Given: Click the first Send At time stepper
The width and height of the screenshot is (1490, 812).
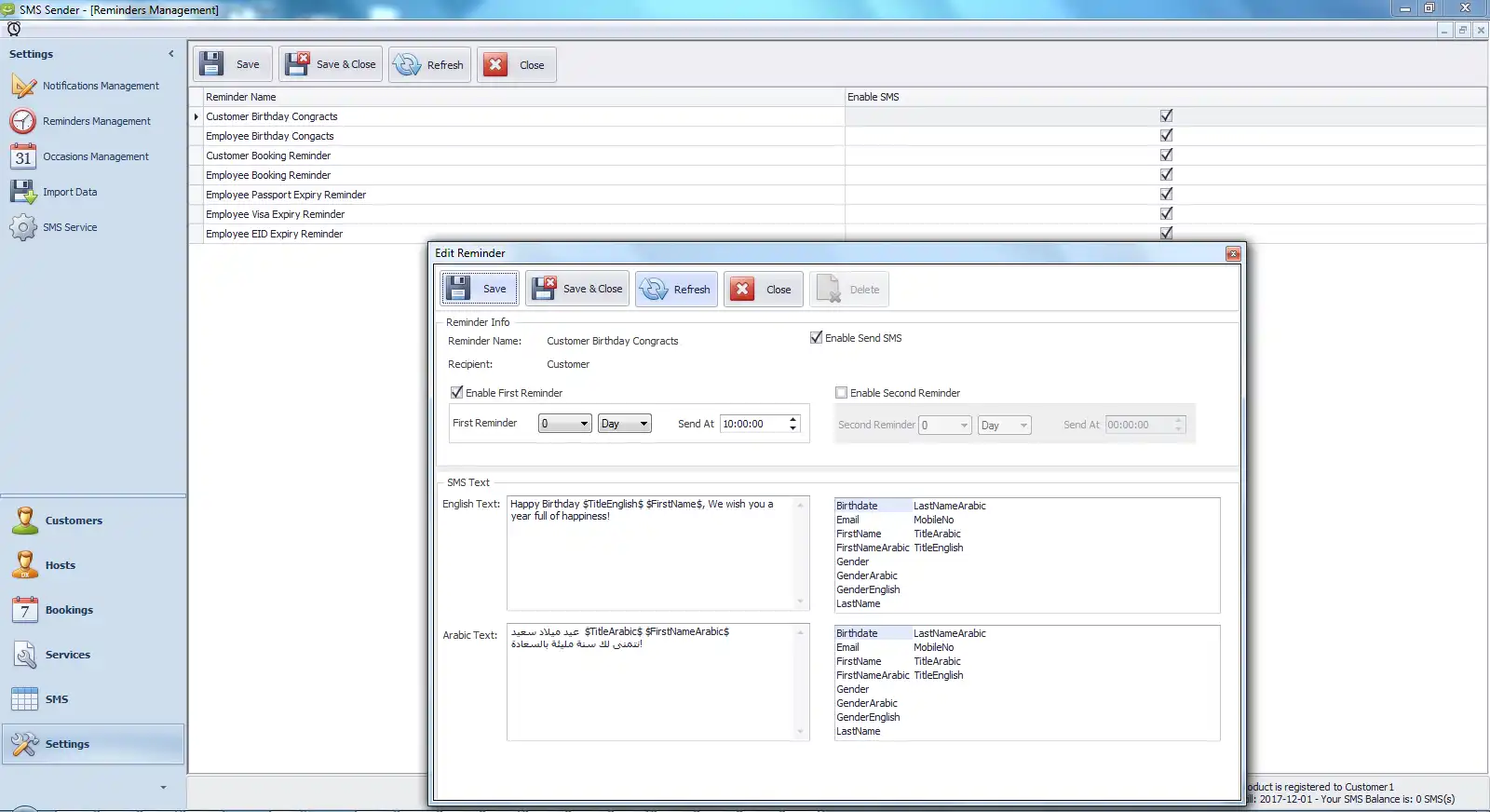Looking at the screenshot, I should pos(793,424).
